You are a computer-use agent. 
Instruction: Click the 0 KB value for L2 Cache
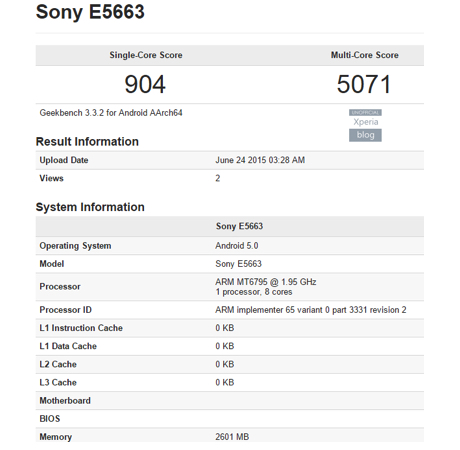pyautogui.click(x=225, y=364)
